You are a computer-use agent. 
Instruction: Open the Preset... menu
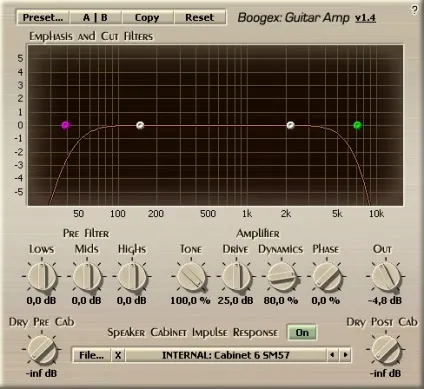43,17
